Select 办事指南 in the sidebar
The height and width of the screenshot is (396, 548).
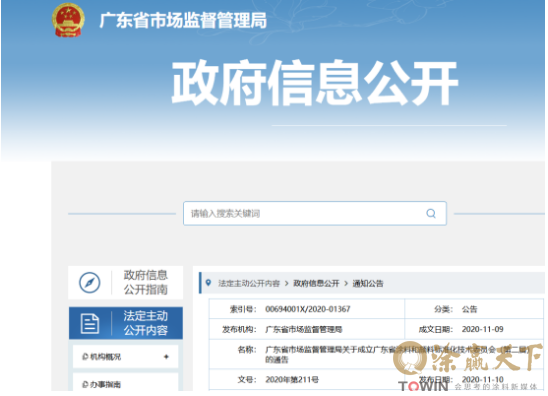(x=125, y=382)
